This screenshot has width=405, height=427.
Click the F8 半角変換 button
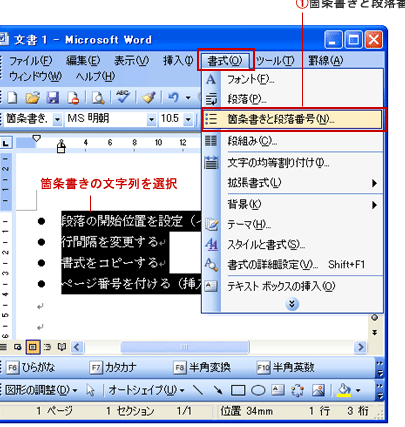click(x=202, y=368)
